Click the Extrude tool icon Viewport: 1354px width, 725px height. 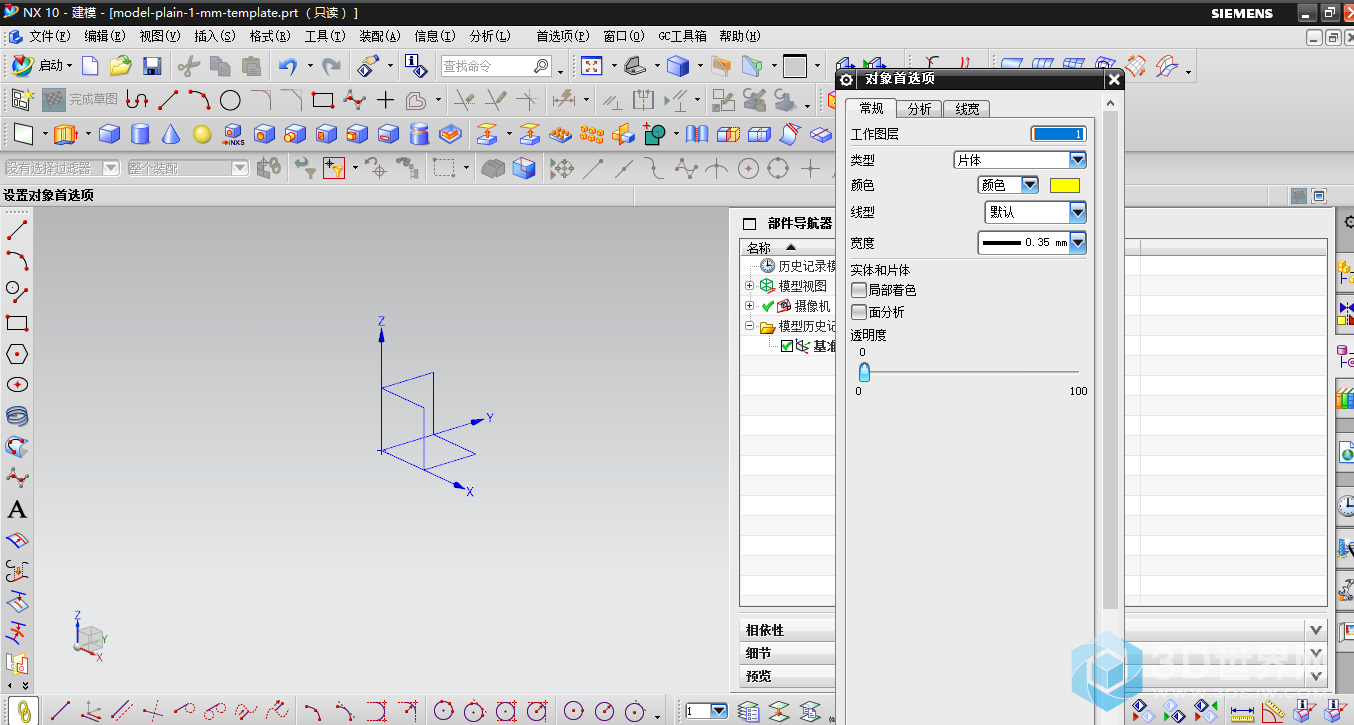tap(65, 134)
